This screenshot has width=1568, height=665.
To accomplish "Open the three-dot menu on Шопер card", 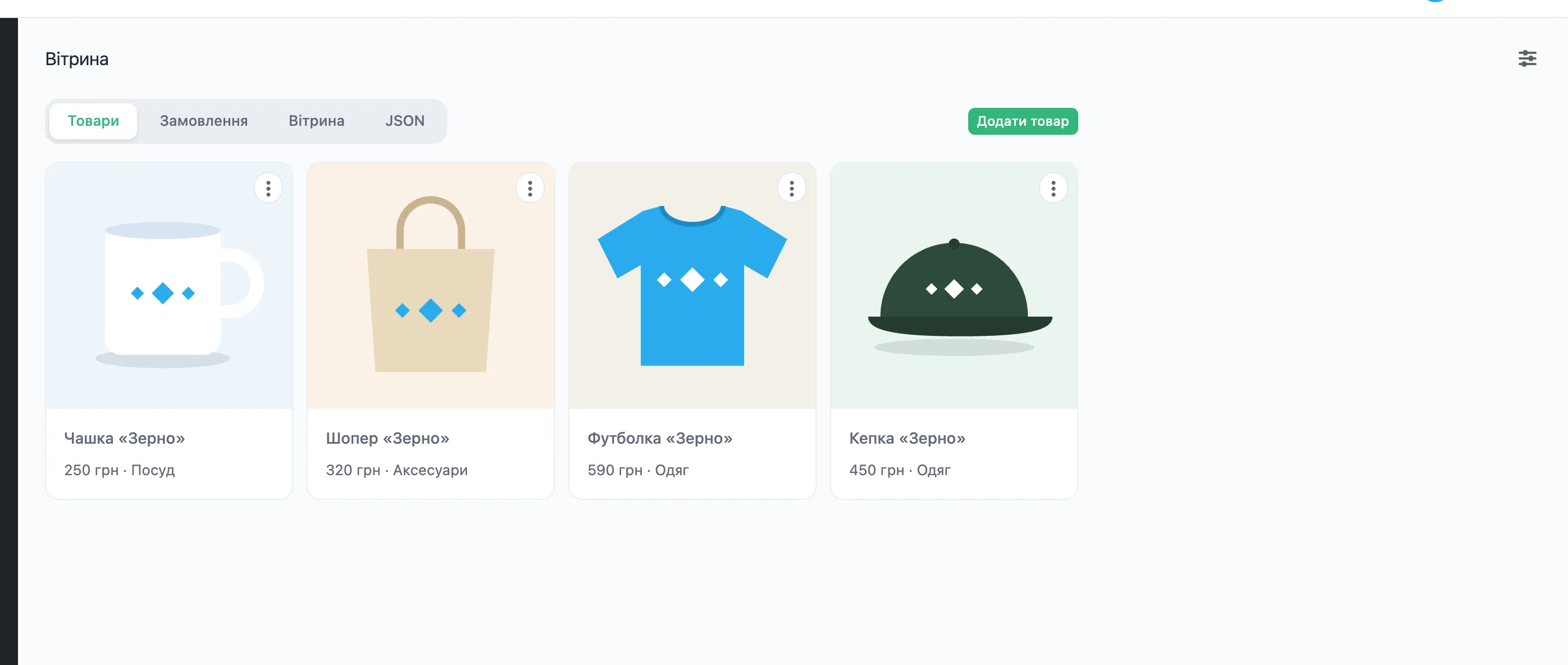I will (530, 189).
